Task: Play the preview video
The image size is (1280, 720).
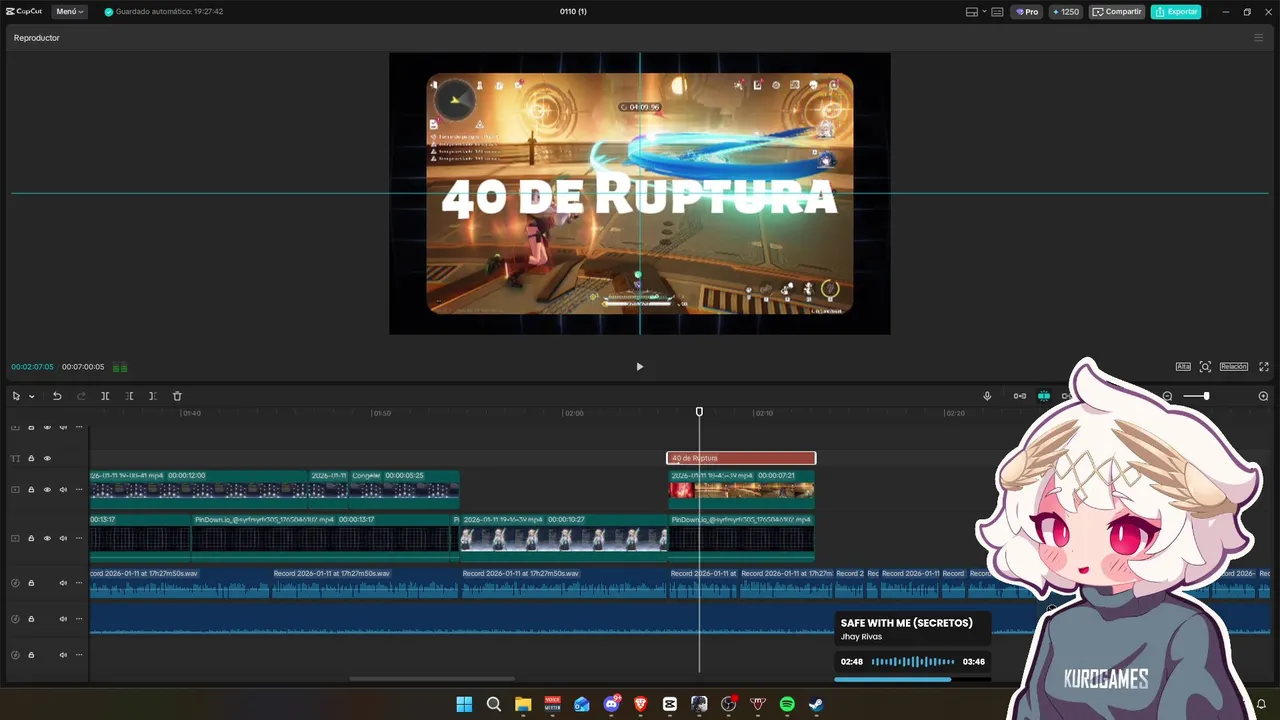Action: click(x=640, y=367)
